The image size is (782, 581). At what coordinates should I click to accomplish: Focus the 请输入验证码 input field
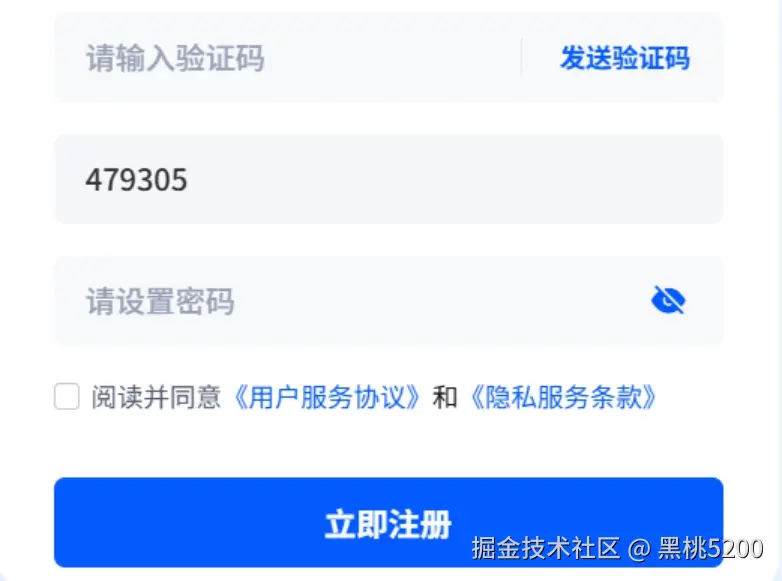point(288,57)
